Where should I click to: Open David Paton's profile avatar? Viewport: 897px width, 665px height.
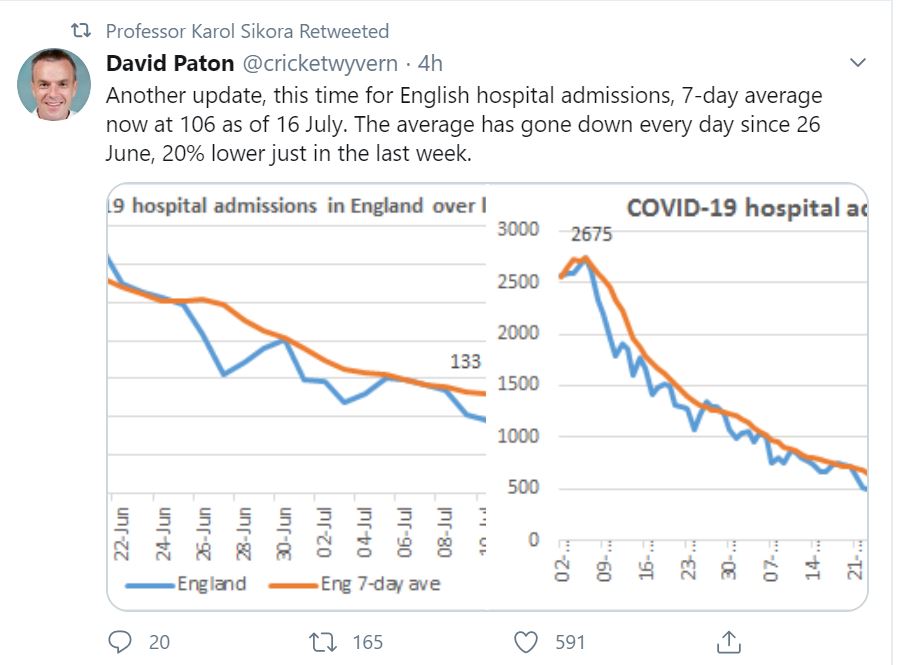(54, 84)
